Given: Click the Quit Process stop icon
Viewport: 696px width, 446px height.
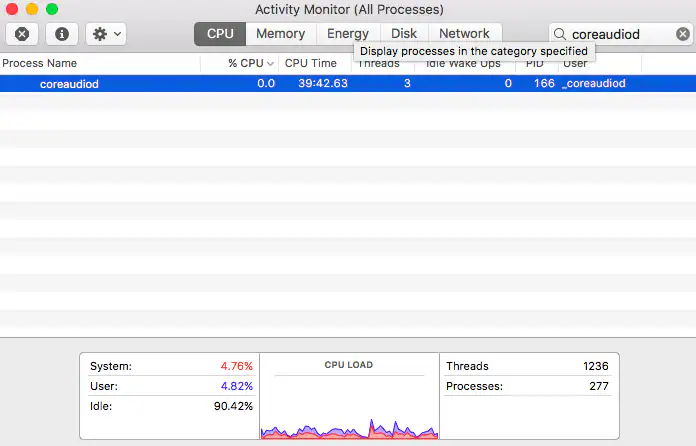Looking at the screenshot, I should pos(22,34).
